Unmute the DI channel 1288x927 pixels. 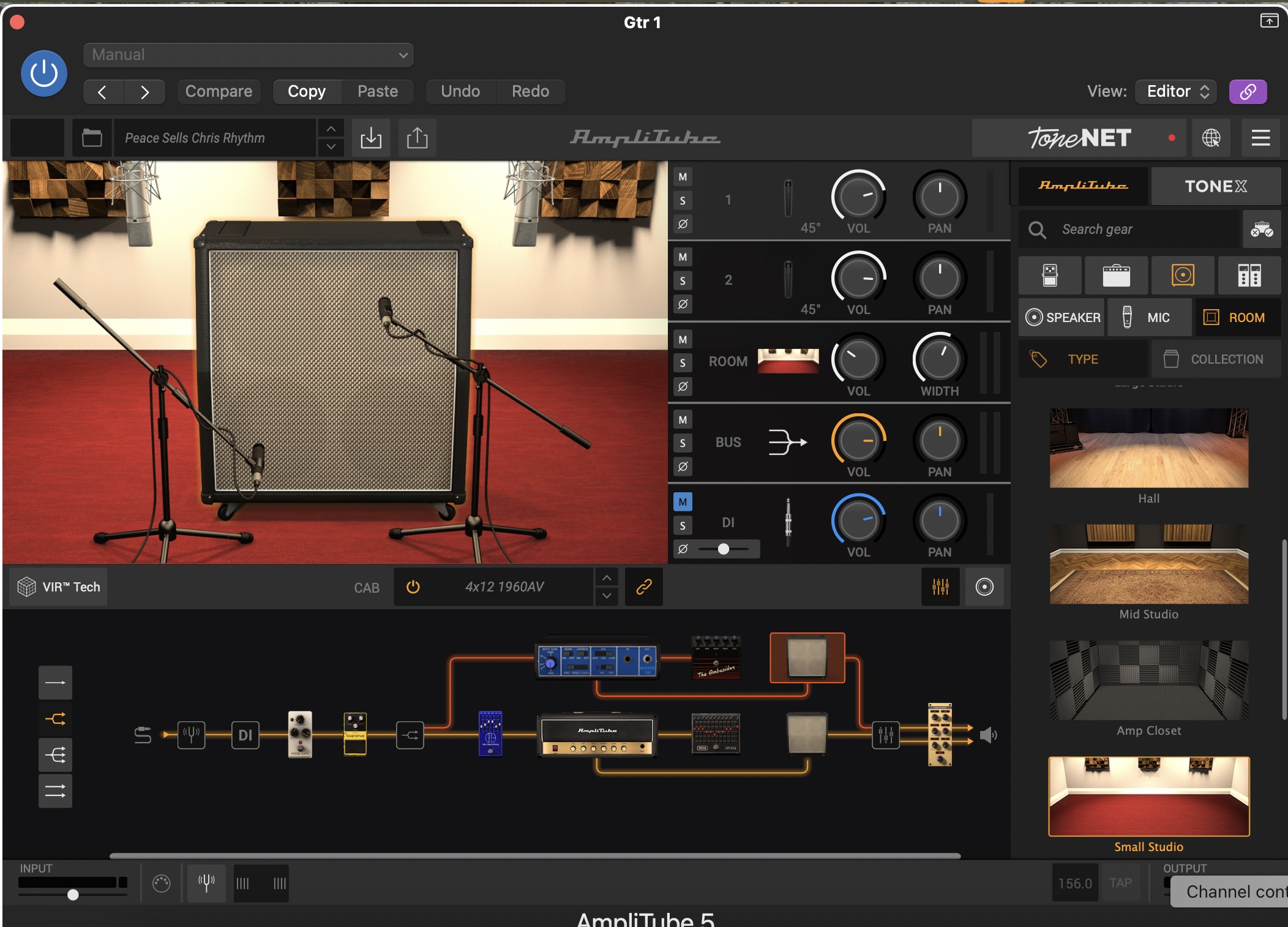click(683, 502)
